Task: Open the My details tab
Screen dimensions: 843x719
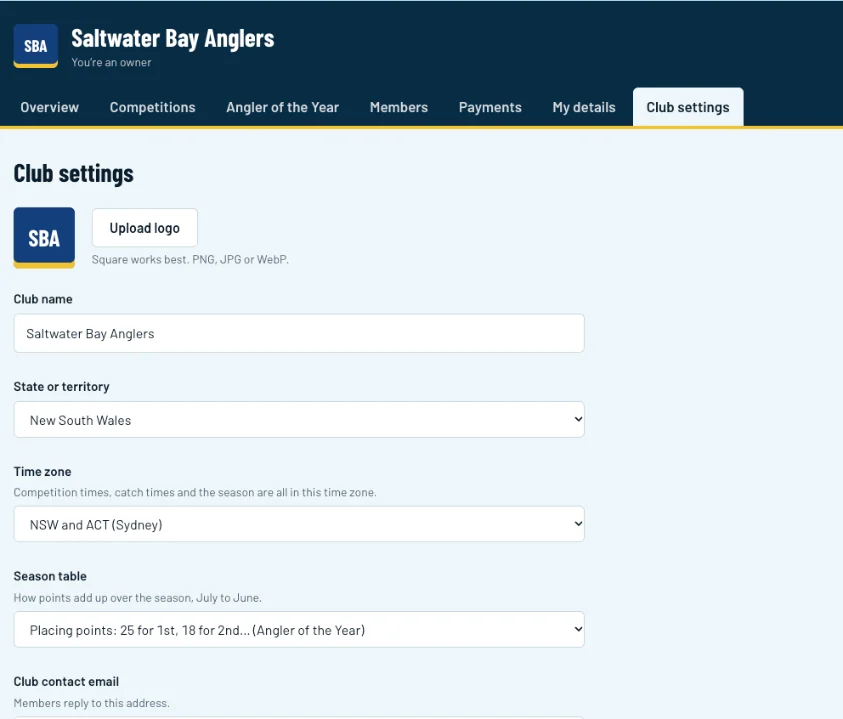Action: pyautogui.click(x=584, y=107)
